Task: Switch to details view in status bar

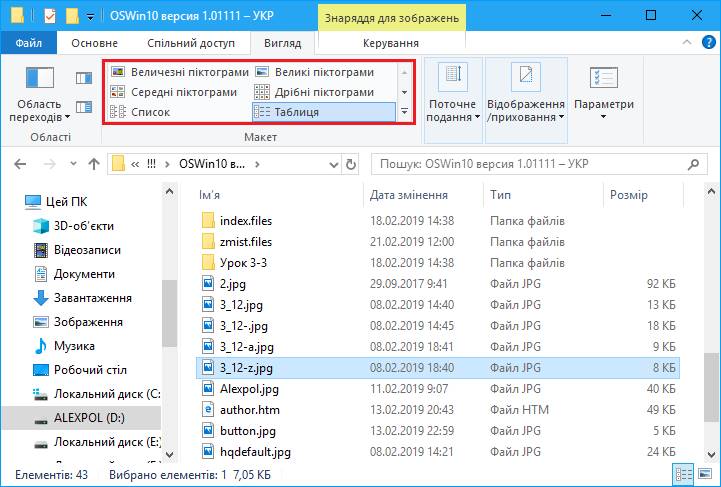Action: tap(684, 474)
